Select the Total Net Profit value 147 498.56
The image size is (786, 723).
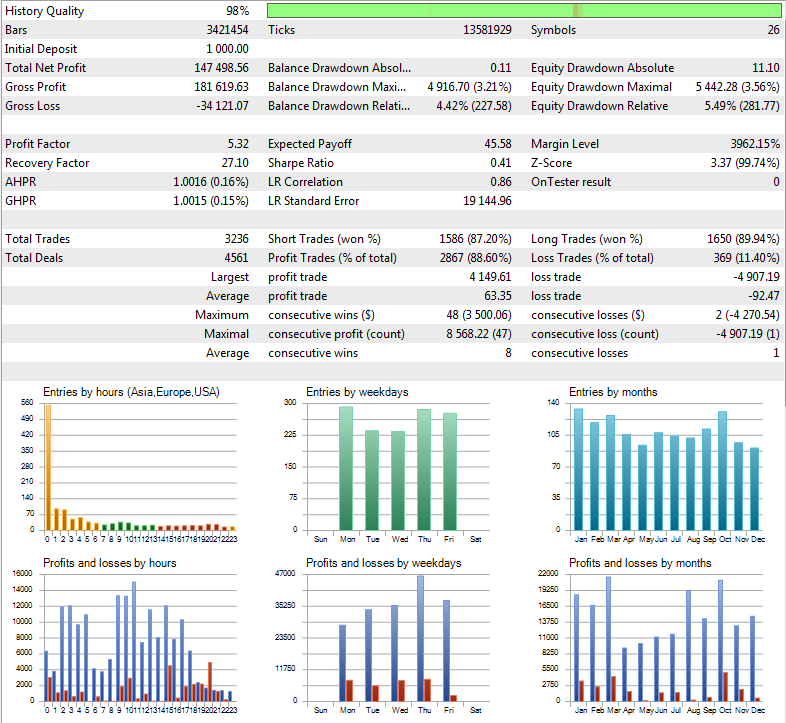pos(220,68)
